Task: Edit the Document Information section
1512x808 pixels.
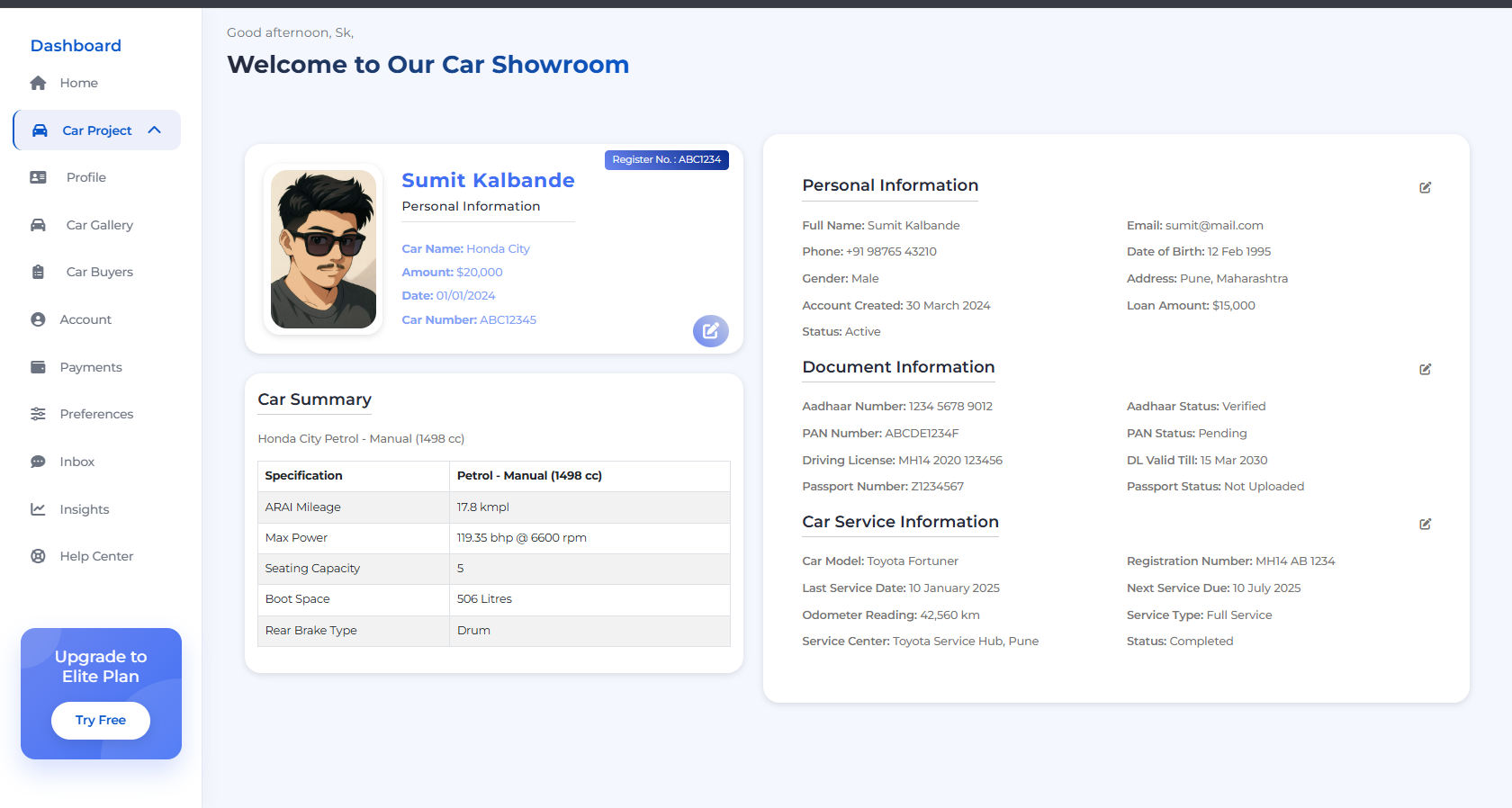Action: point(1425,369)
